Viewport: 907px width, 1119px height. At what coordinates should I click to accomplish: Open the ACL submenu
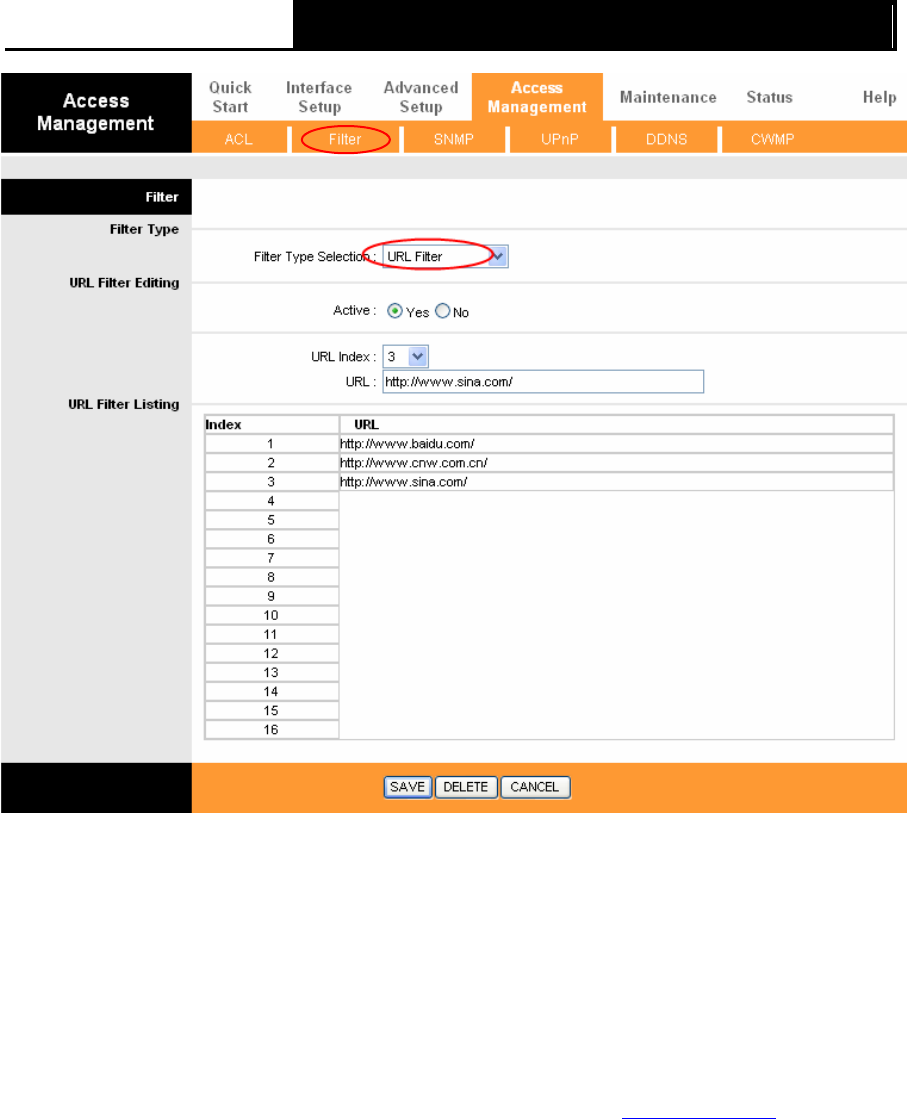[x=238, y=139]
